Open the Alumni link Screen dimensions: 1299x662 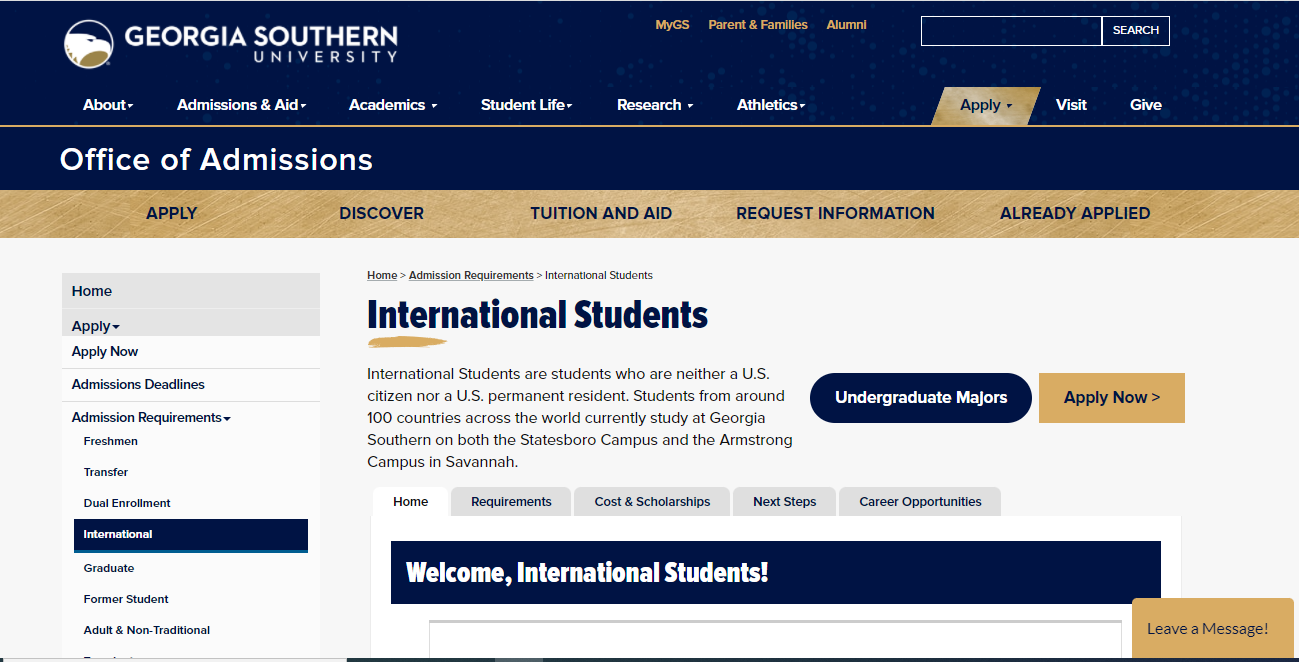[847, 25]
